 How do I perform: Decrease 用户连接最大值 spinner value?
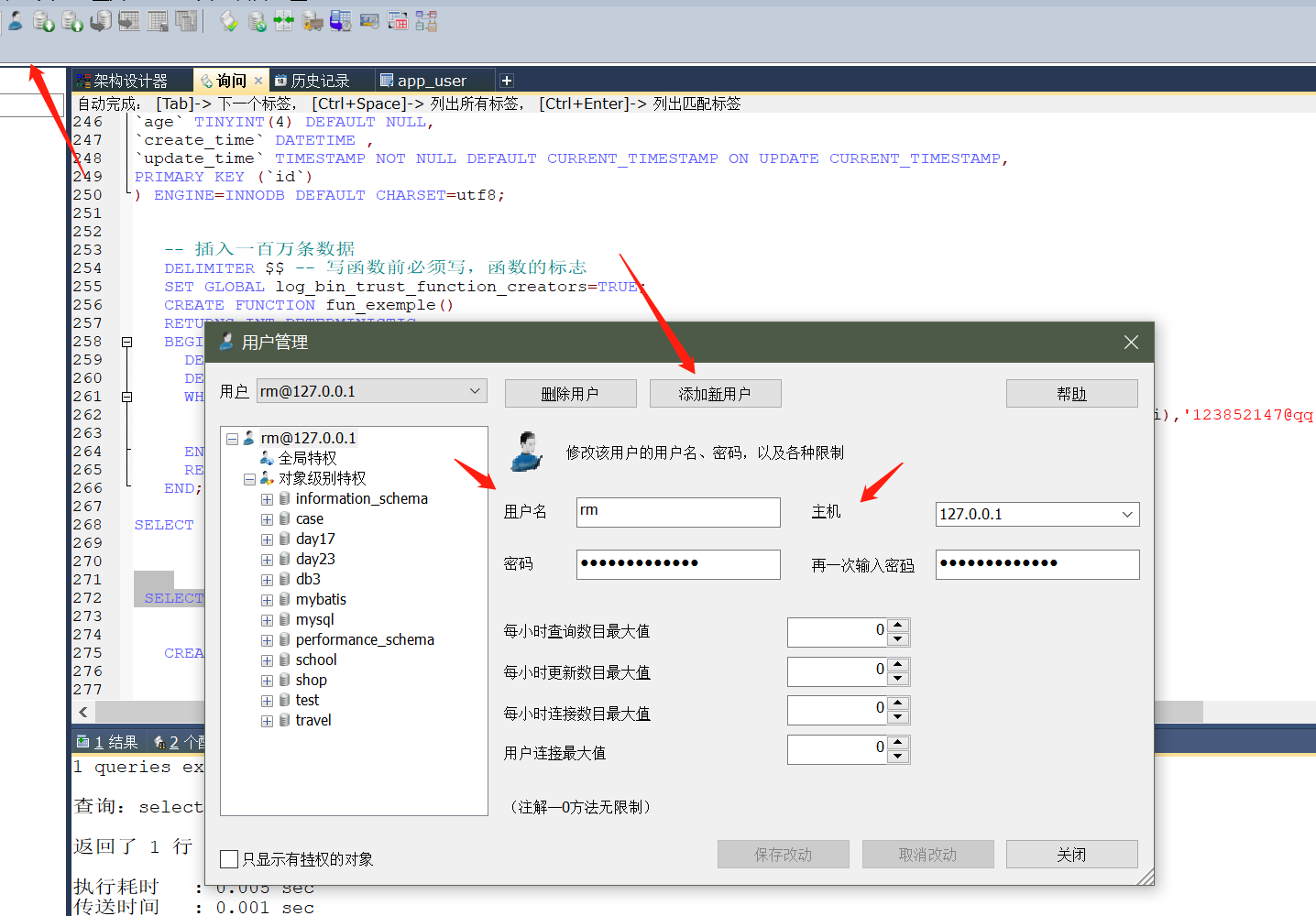coord(898,757)
